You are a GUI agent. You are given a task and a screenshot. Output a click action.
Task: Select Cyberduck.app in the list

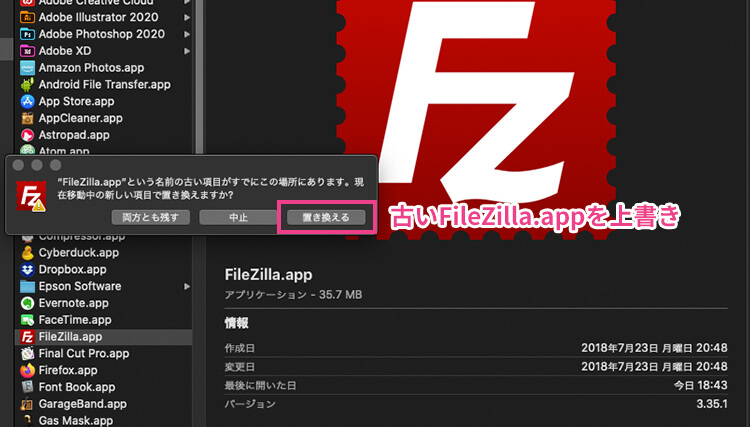coord(80,252)
